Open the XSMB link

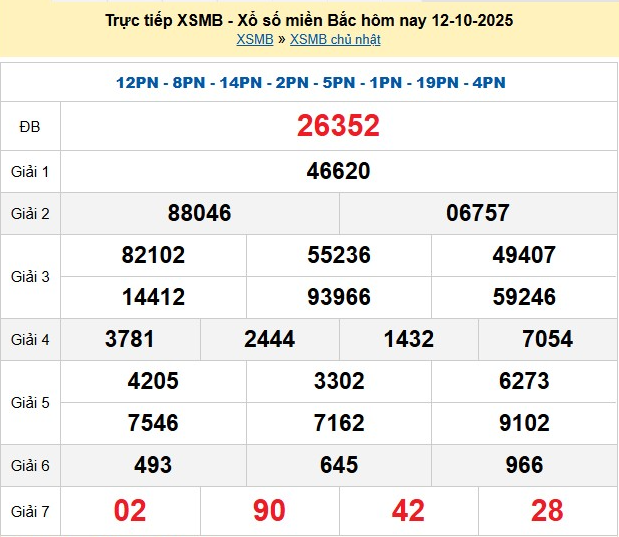pyautogui.click(x=255, y=40)
